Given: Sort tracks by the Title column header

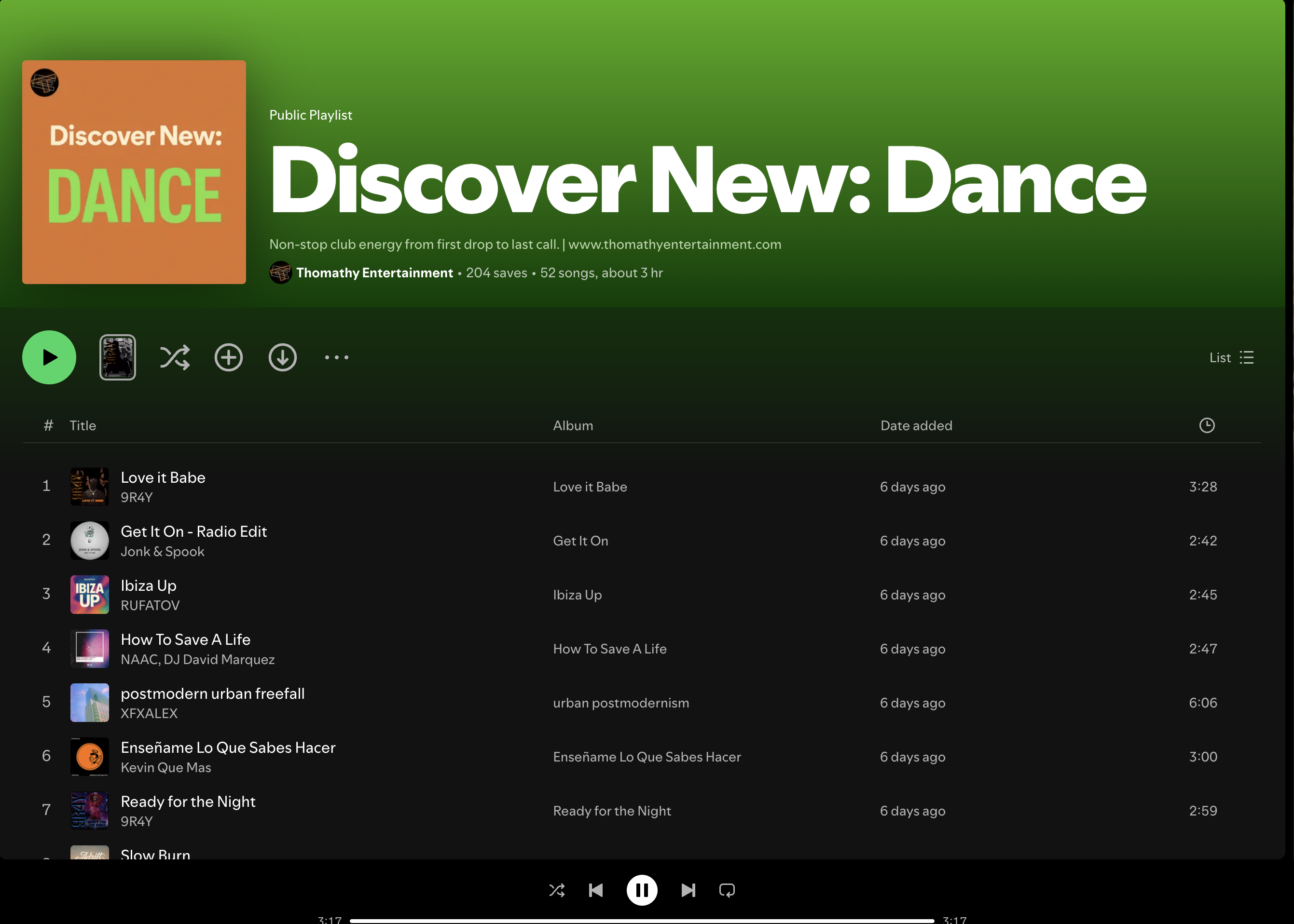Looking at the screenshot, I should pos(83,425).
